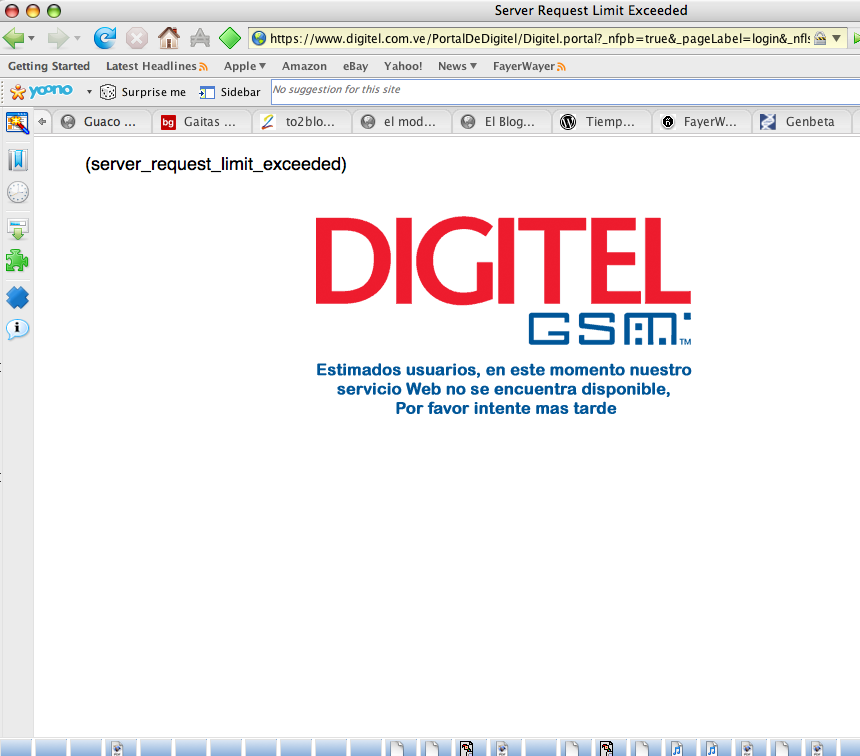
Task: Click the WordPress icon on Tiemp tab
Action: pos(568,122)
